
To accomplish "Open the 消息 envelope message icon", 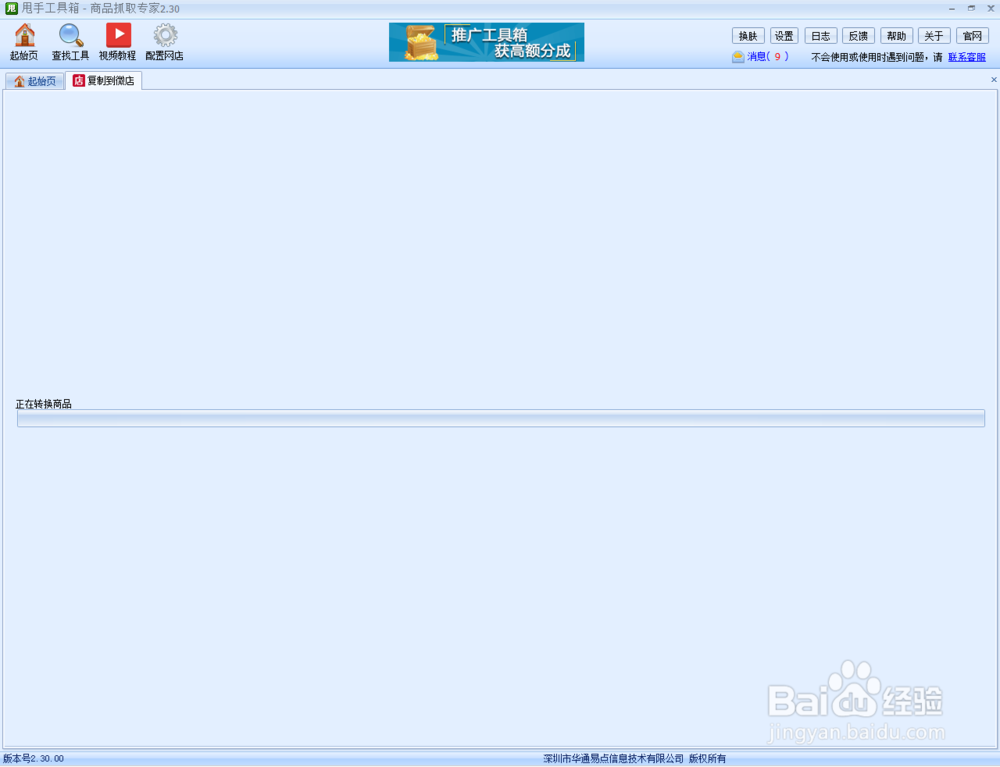I will pos(737,57).
